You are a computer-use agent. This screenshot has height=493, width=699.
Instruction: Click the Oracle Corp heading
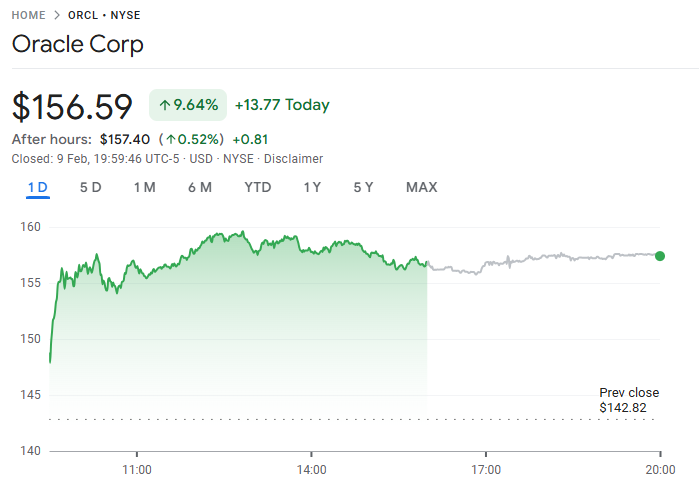click(78, 45)
